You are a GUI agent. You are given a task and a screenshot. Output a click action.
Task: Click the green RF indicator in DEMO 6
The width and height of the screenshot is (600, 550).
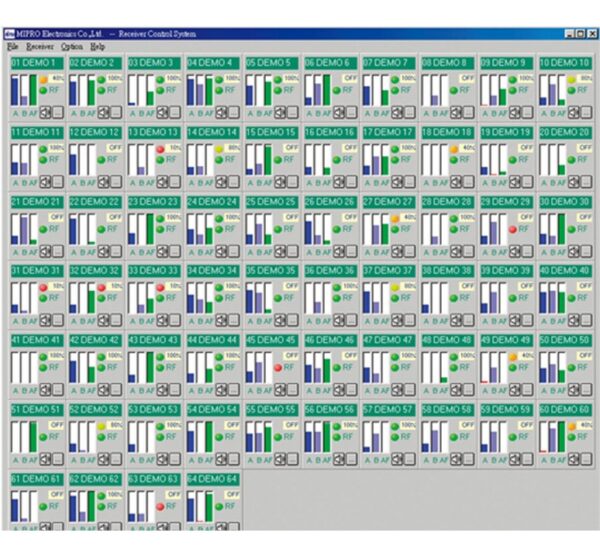pos(336,90)
